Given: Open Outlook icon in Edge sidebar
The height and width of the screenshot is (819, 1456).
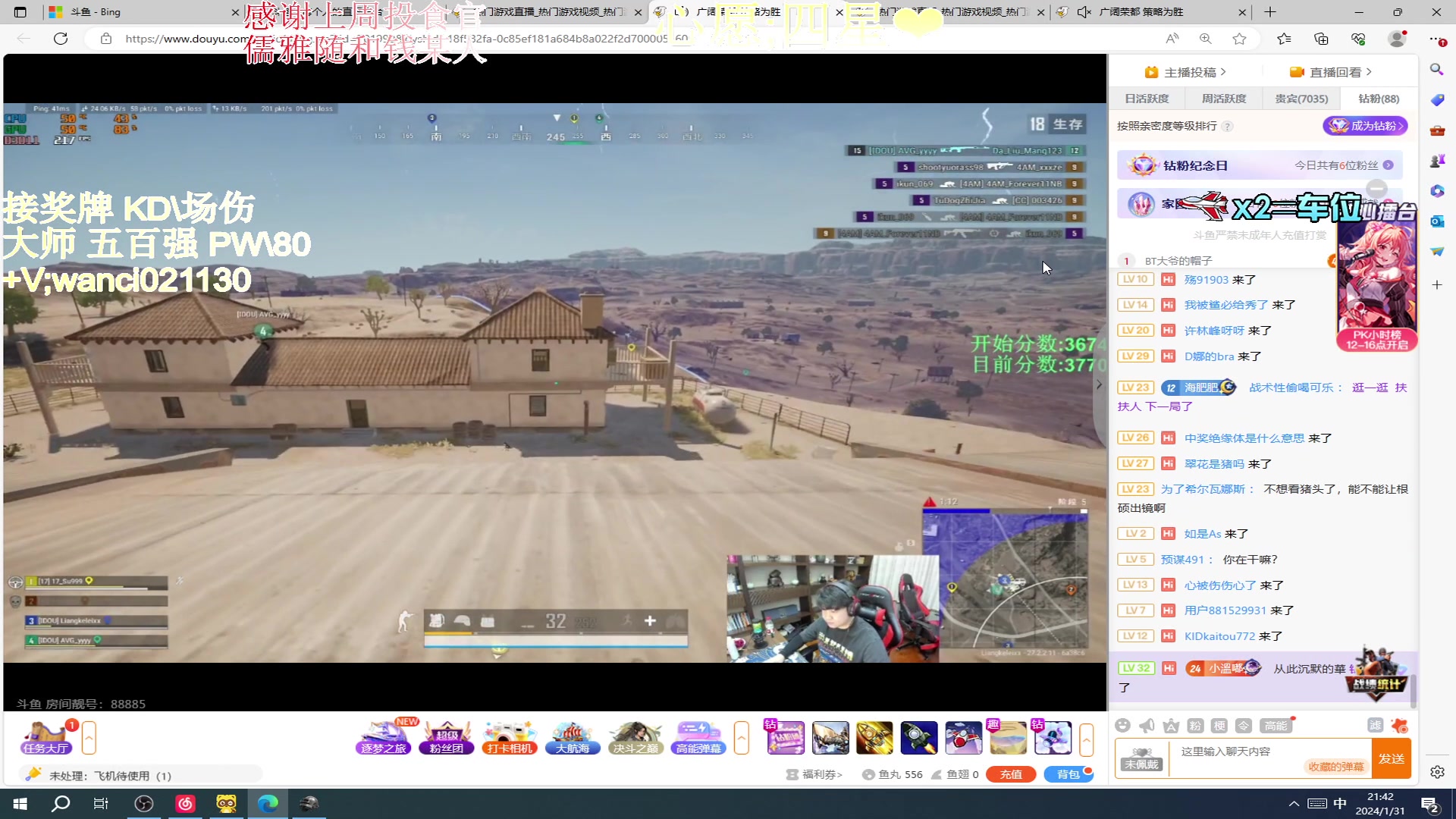Looking at the screenshot, I should (1437, 221).
